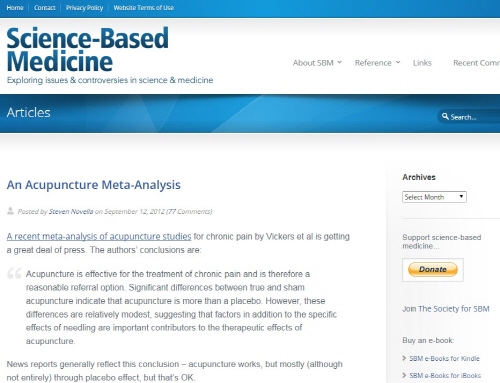The image size is (500, 383).
Task: Open the Website Terms of Use link
Action: tap(144, 8)
